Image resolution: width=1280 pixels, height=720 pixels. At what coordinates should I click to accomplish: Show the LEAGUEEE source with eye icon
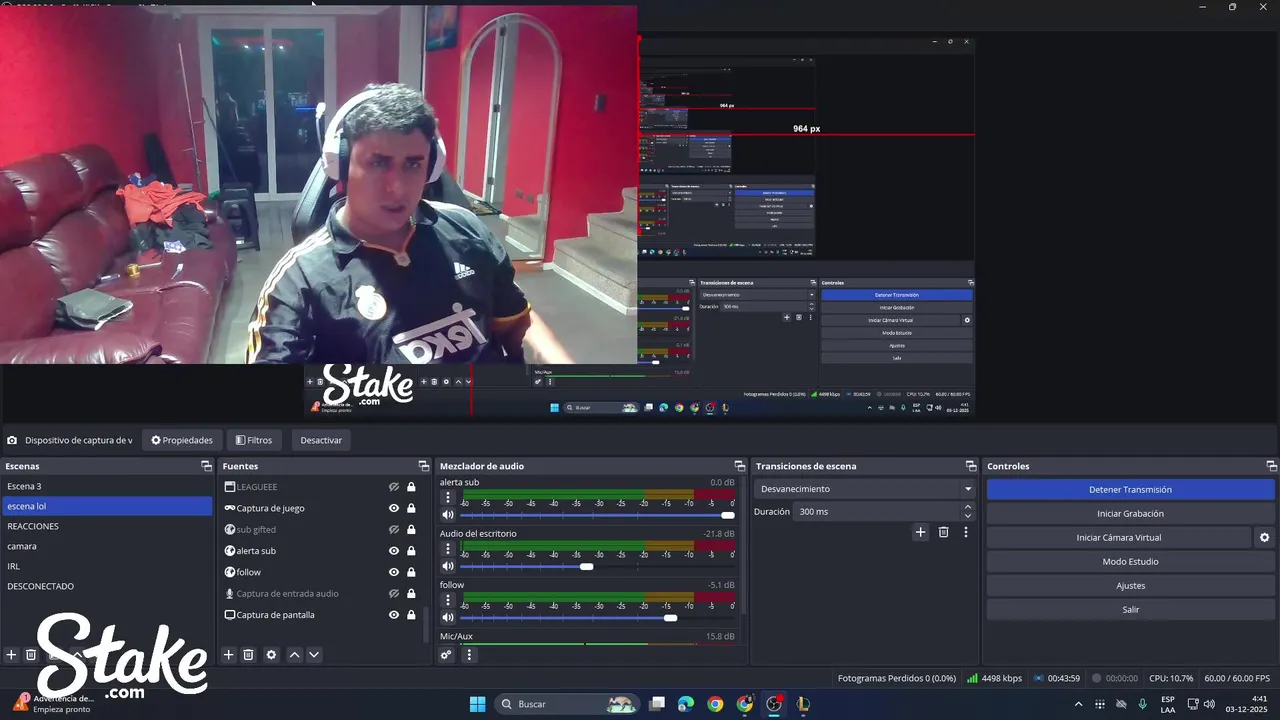(x=394, y=487)
